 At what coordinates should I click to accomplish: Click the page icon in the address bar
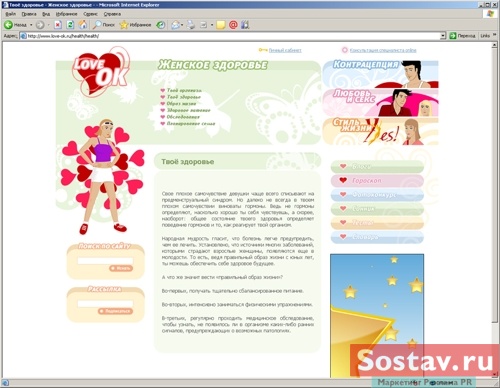[23, 36]
